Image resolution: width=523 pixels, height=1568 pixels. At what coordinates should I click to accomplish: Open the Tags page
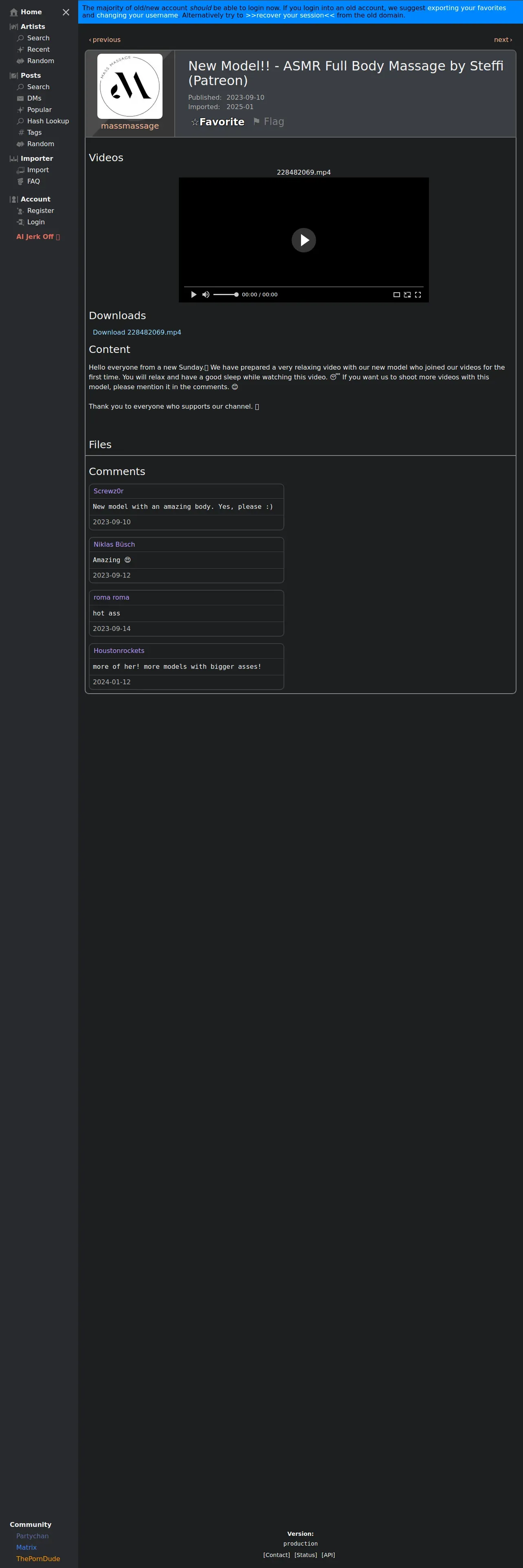pos(34,133)
